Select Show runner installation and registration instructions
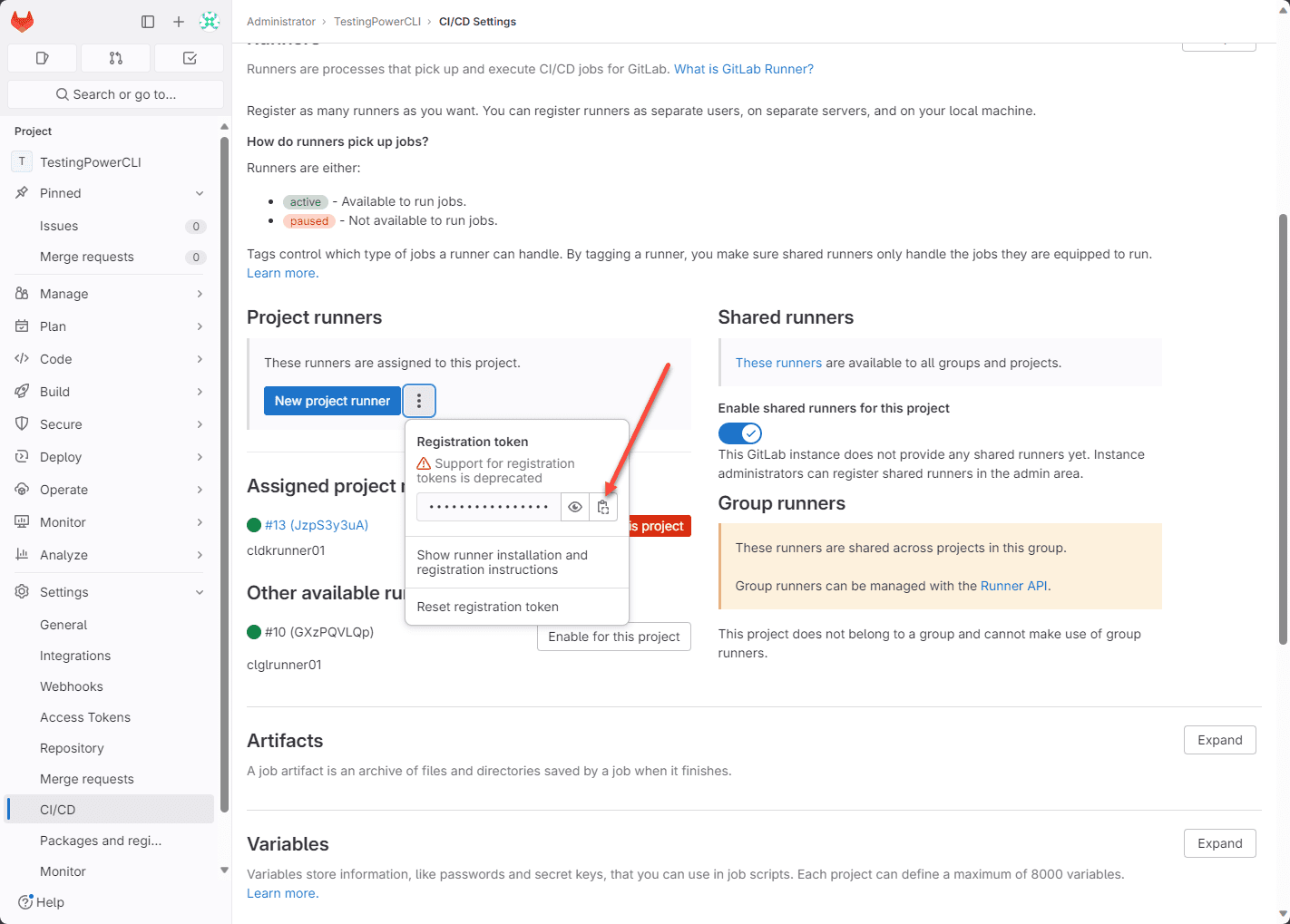The width and height of the screenshot is (1290, 924). coord(503,562)
